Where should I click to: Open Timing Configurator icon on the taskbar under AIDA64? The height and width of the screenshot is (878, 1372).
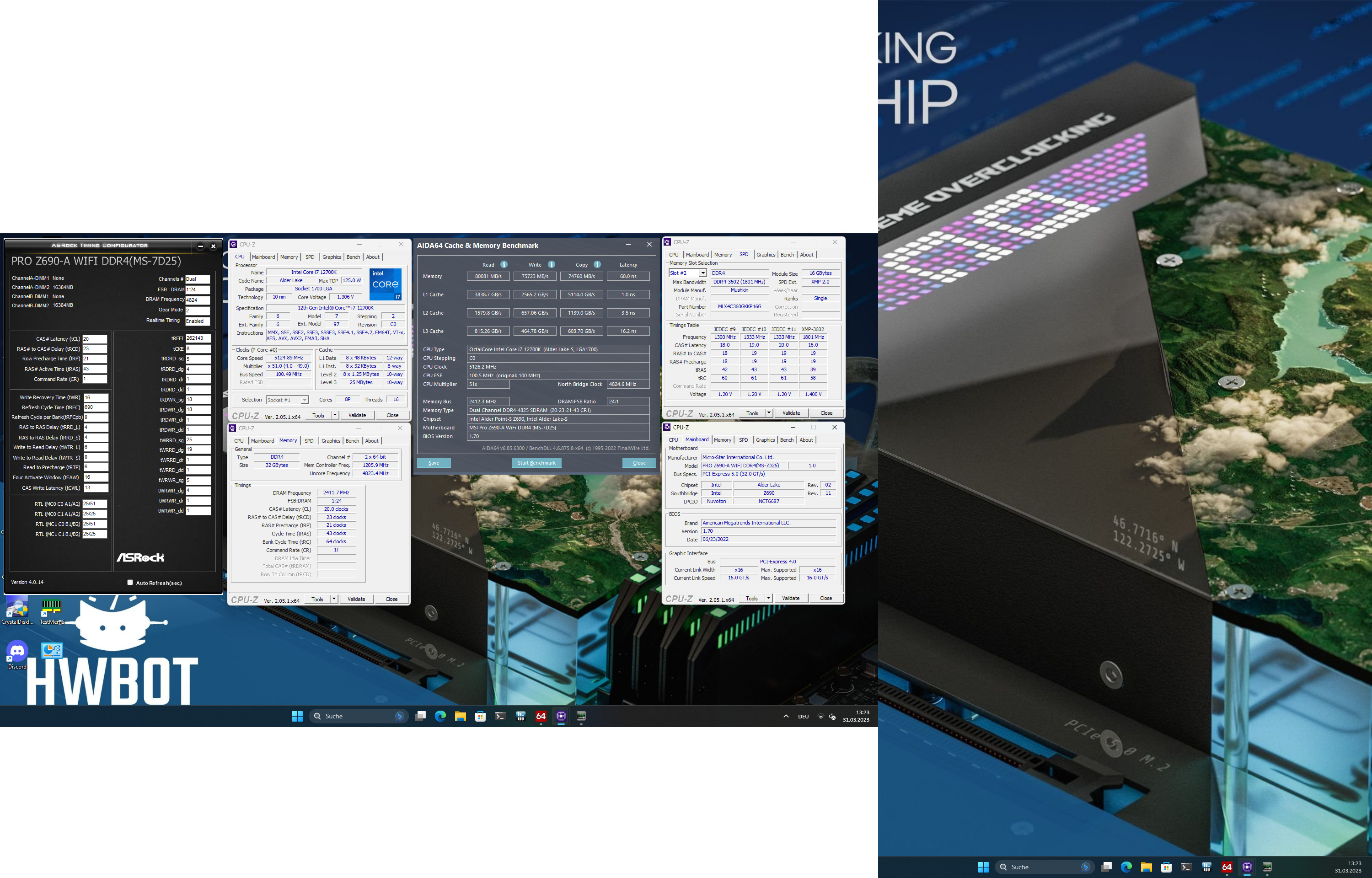pyautogui.click(x=581, y=716)
